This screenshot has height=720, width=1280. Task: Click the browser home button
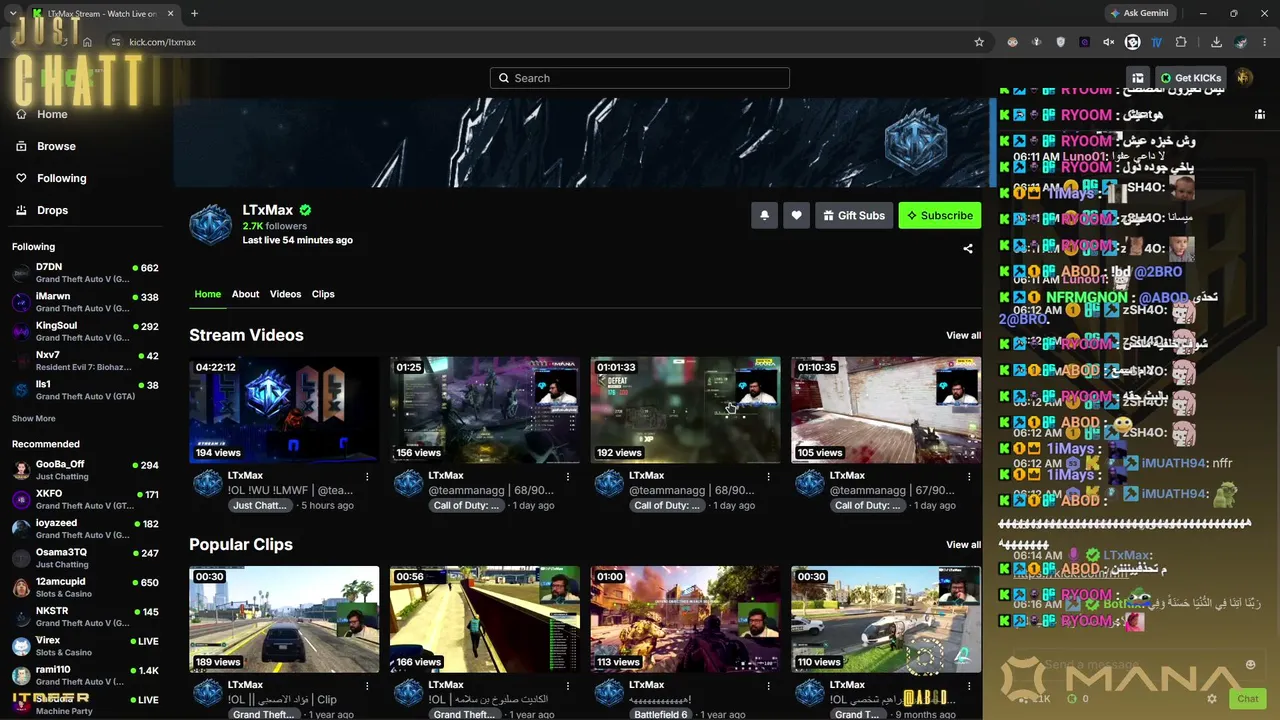87,42
